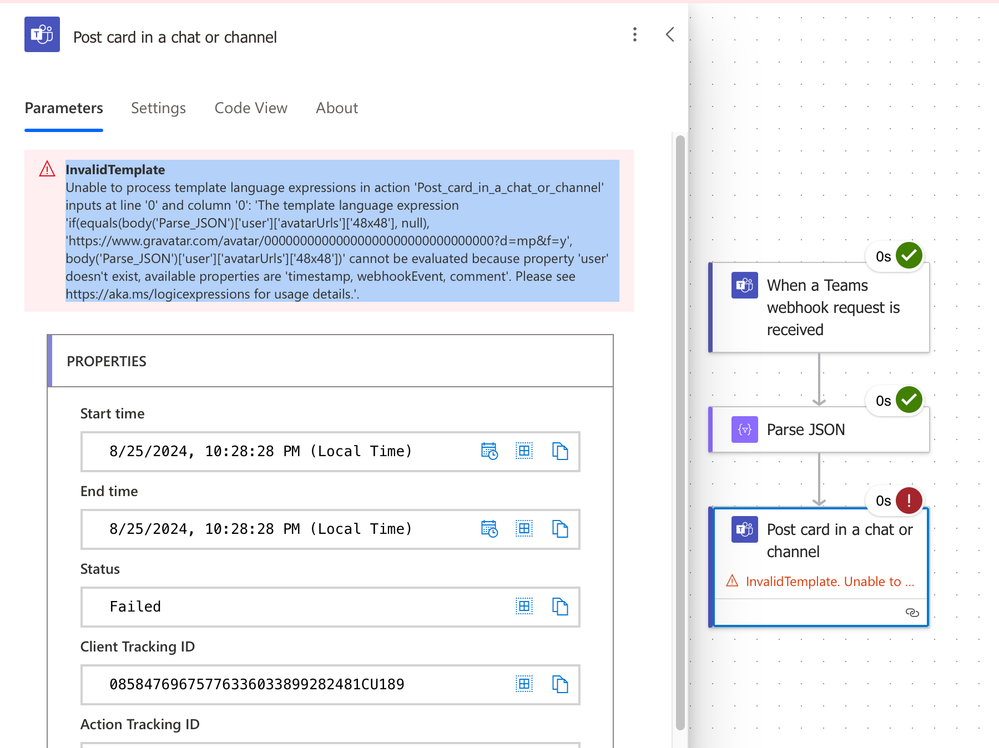Open the three-dot more options menu
The image size is (999, 748).
click(635, 34)
